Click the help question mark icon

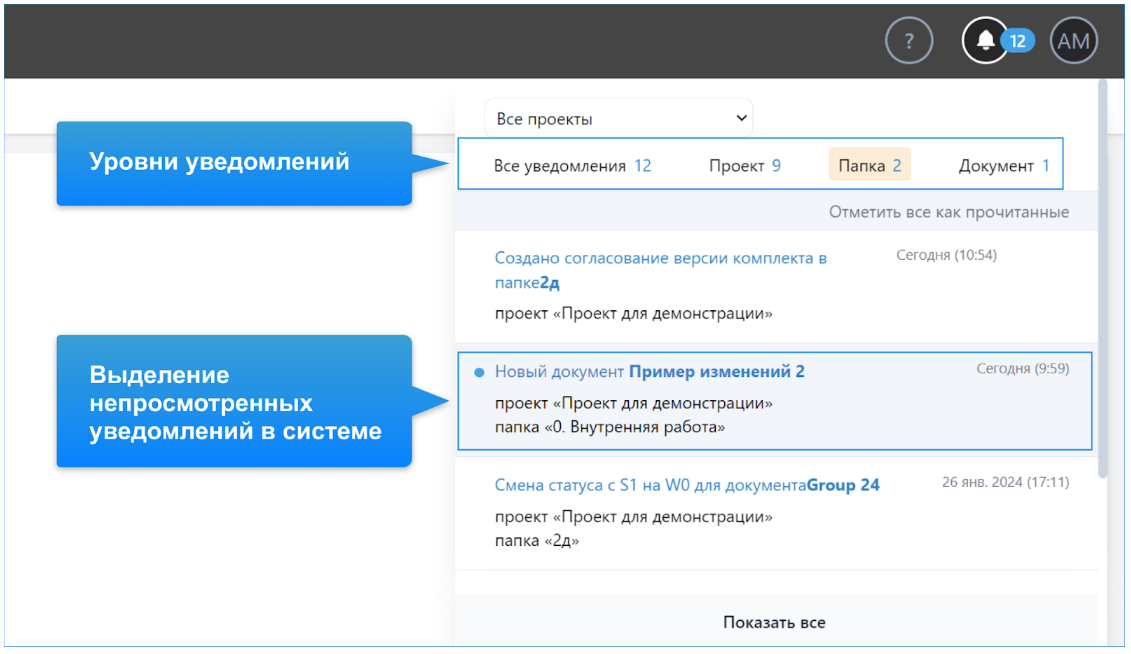(x=908, y=41)
